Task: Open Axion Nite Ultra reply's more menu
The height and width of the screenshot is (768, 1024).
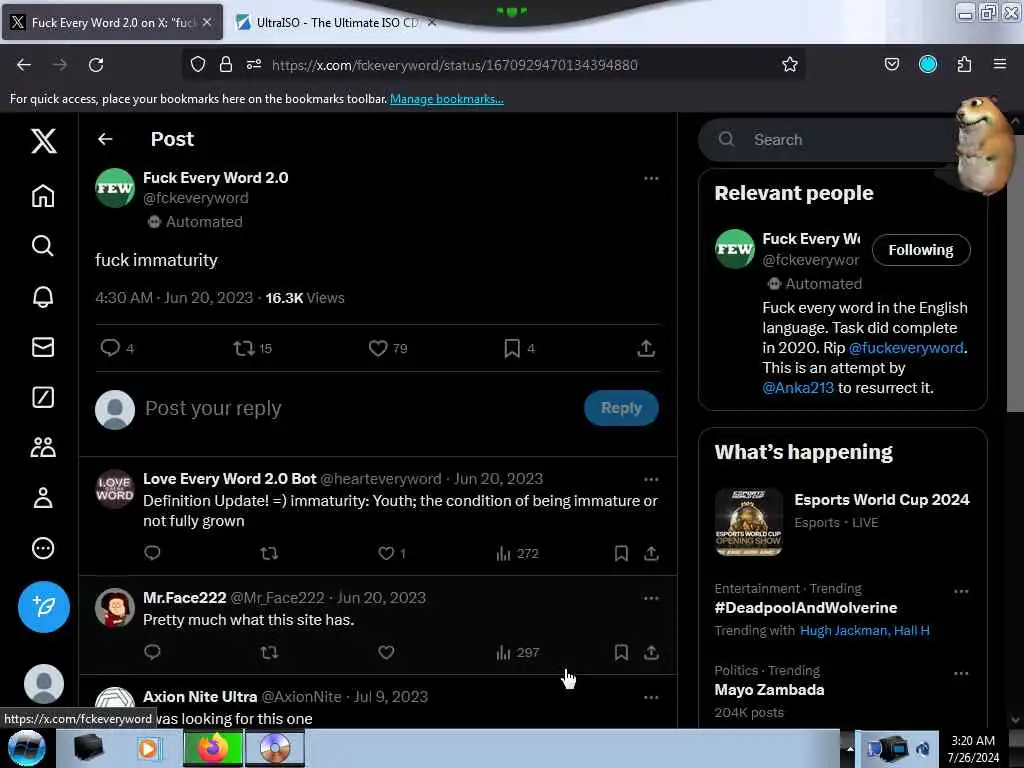Action: (650, 697)
